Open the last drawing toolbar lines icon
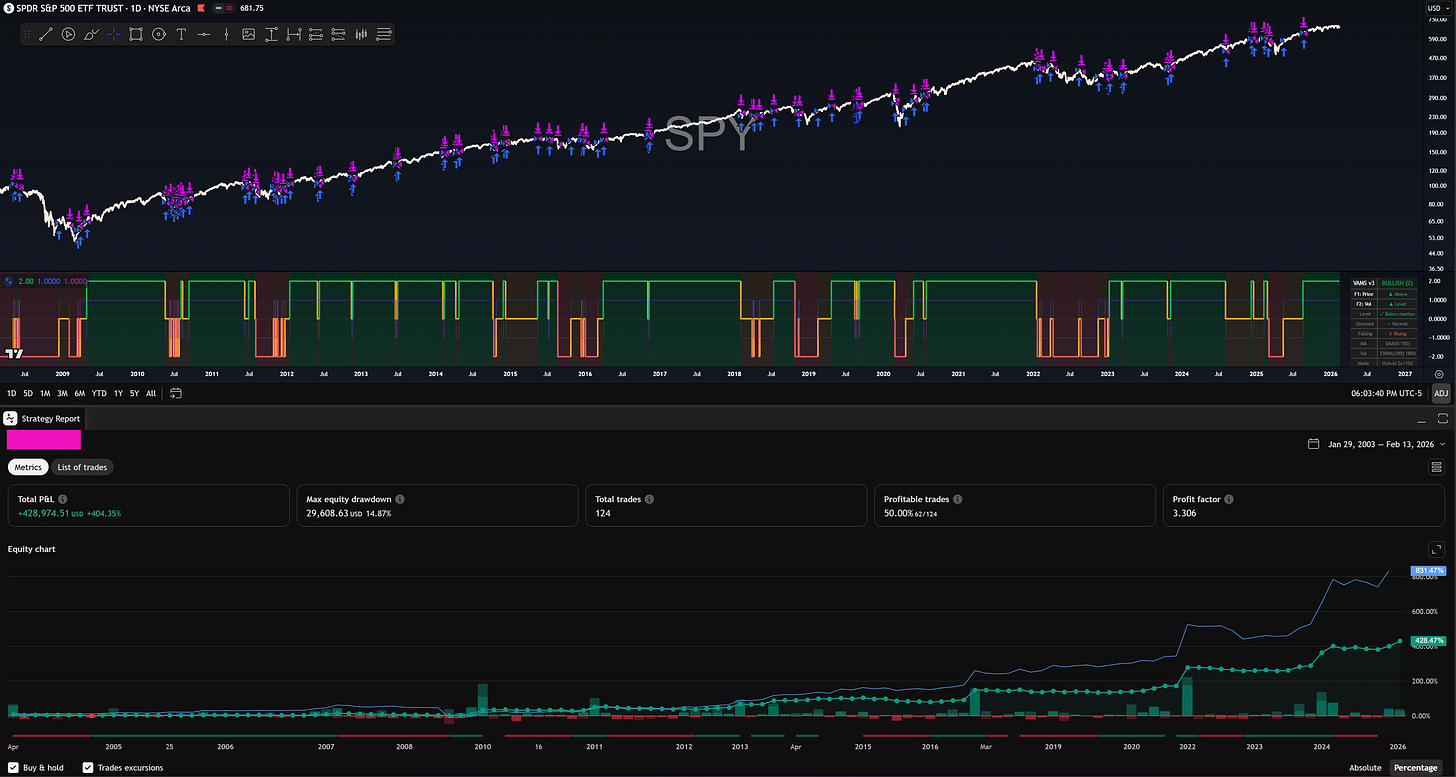Image resolution: width=1456 pixels, height=777 pixels. 384,34
